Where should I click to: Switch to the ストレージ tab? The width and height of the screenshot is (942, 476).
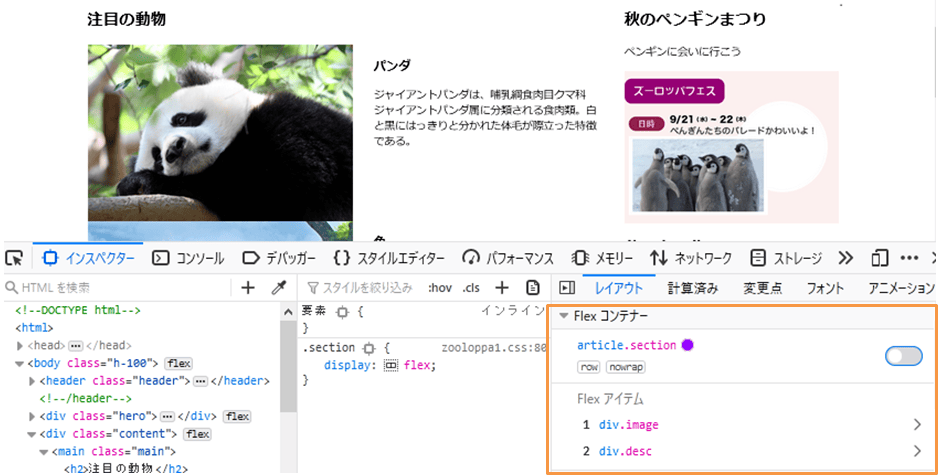pos(786,258)
